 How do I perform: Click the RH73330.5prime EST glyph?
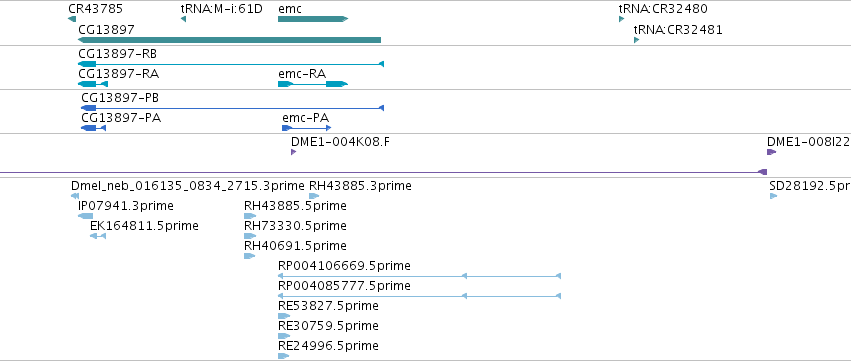coord(250,236)
